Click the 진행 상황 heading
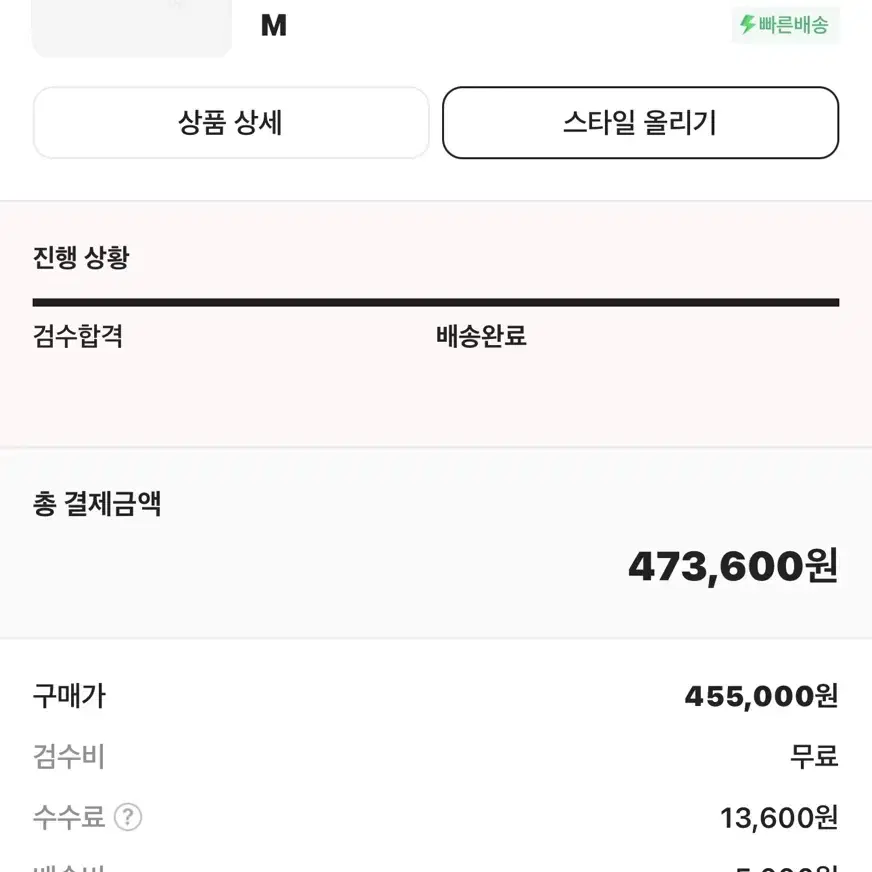Screen dimensions: 872x872 point(81,257)
